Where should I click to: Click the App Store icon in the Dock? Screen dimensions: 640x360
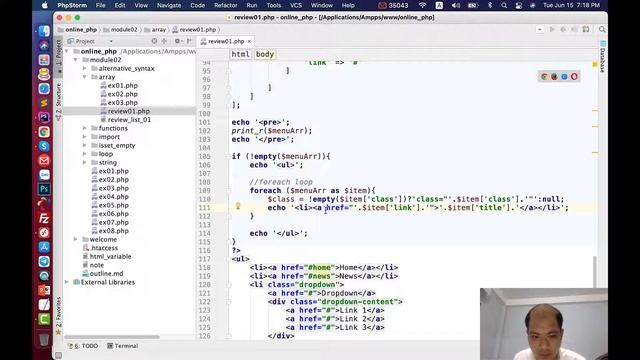pyautogui.click(x=44, y=247)
